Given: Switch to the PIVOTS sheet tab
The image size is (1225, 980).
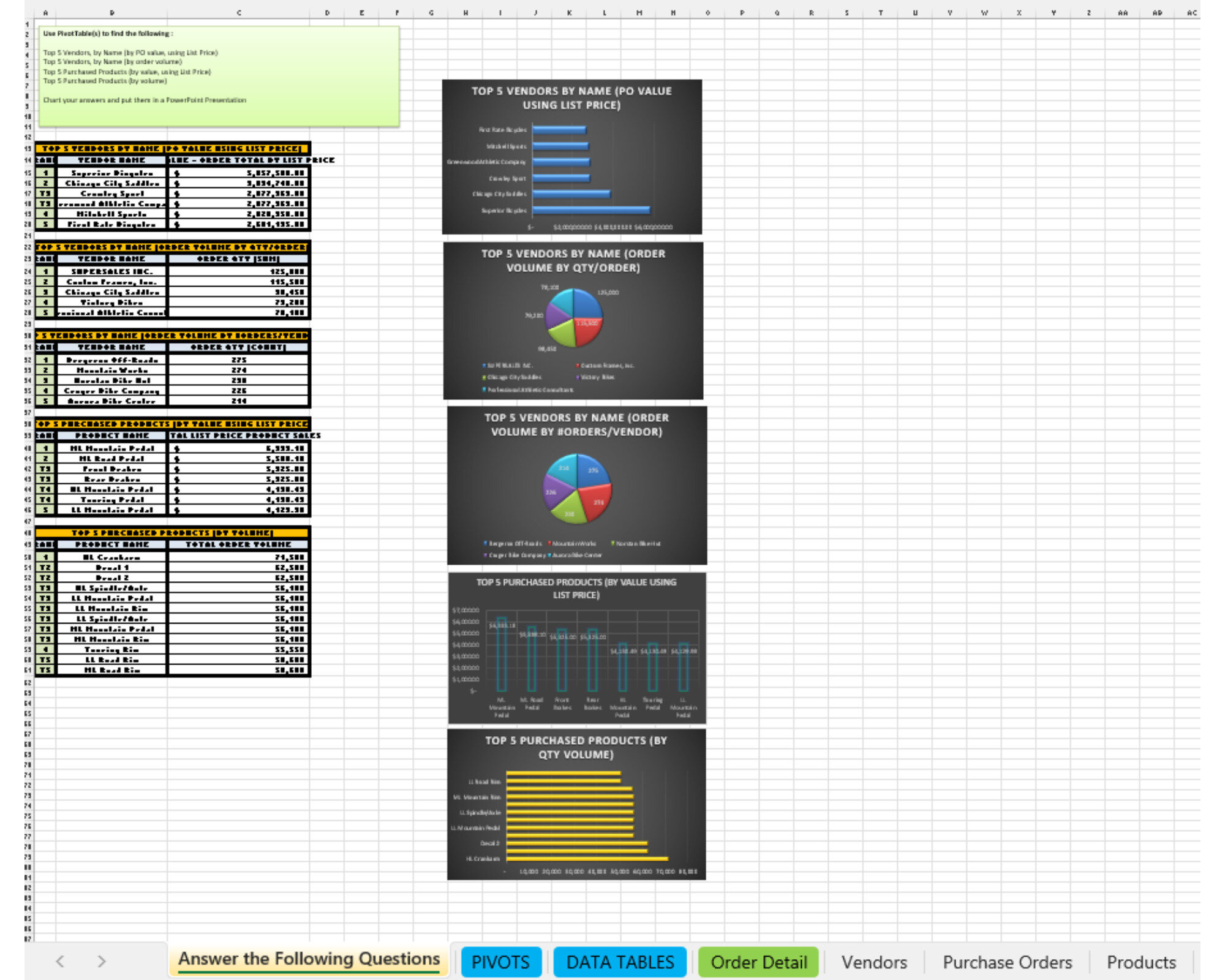Looking at the screenshot, I should 500,962.
